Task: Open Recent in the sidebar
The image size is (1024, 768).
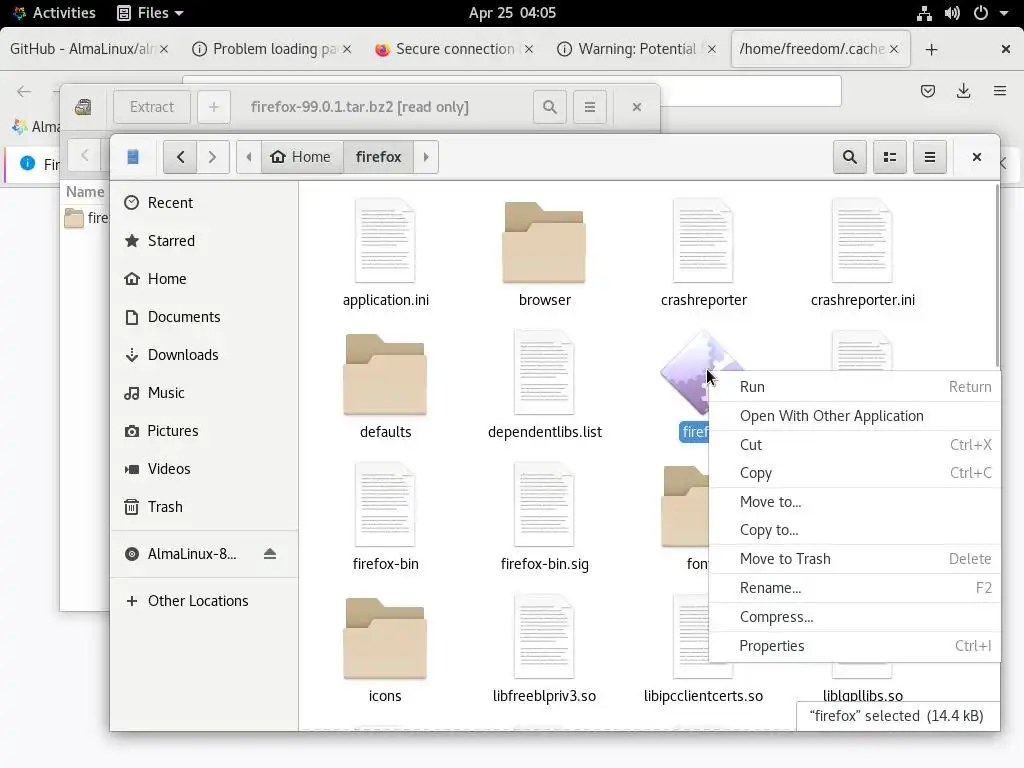Action: coord(204,202)
